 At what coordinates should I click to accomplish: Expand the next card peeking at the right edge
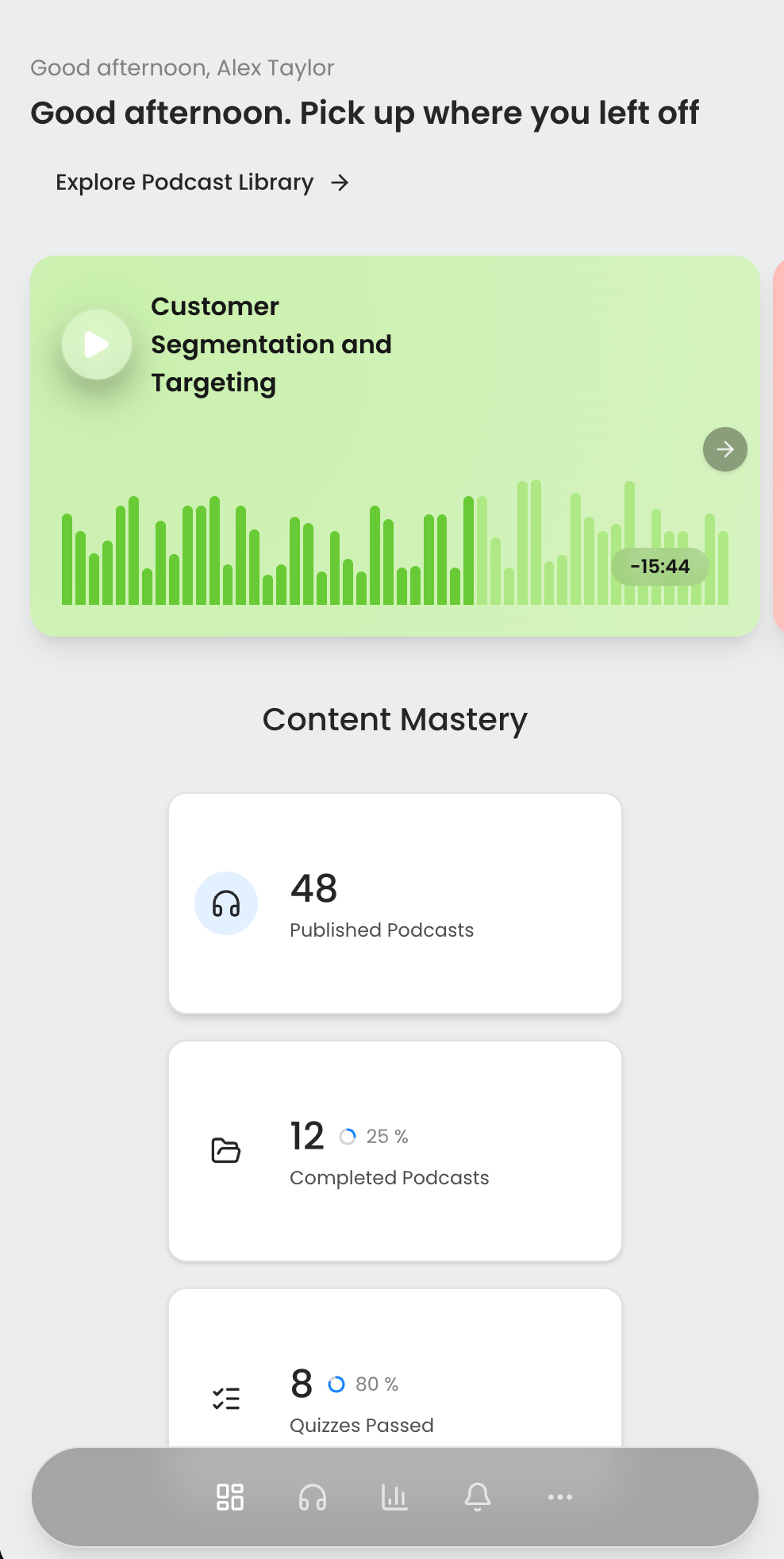[780, 445]
